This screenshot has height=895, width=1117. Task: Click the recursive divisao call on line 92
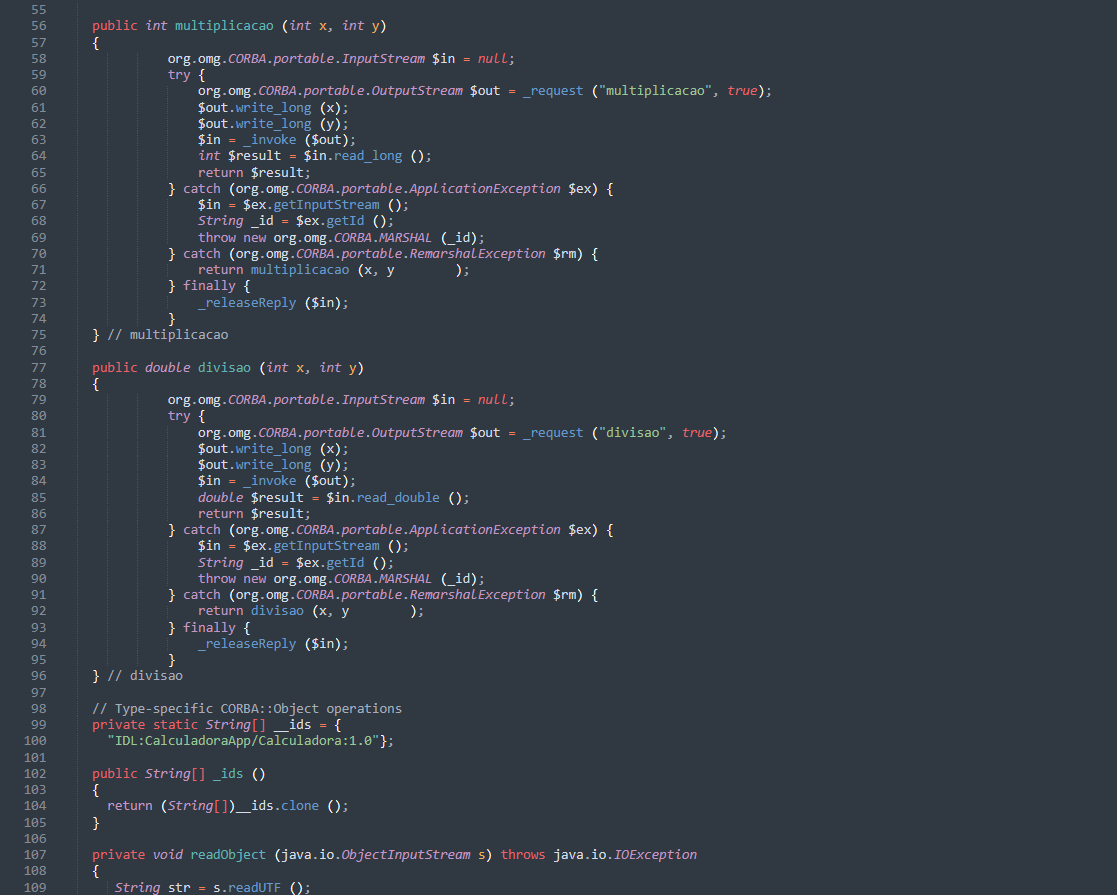277,611
